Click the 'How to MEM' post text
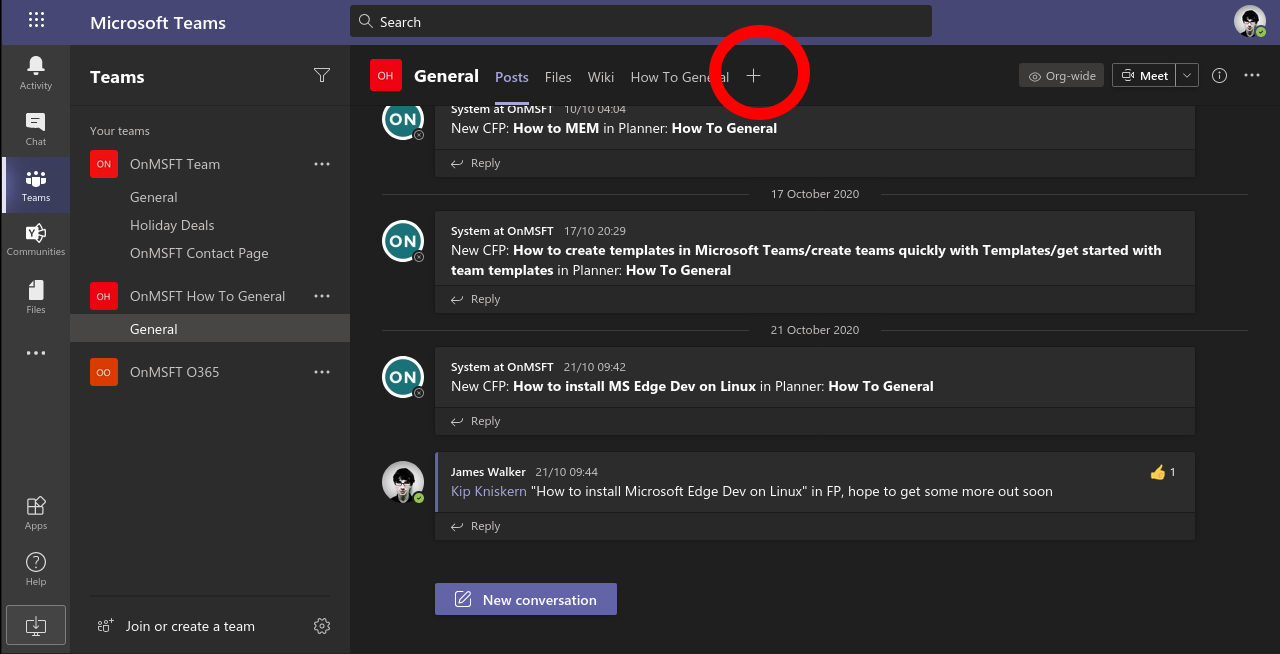Image resolution: width=1280 pixels, height=654 pixels. (556, 128)
